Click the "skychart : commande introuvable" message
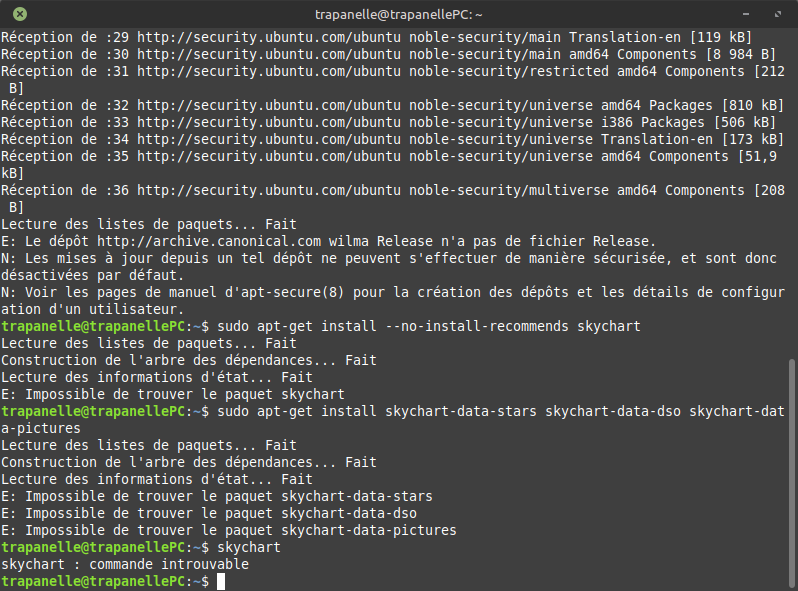 click(x=125, y=565)
